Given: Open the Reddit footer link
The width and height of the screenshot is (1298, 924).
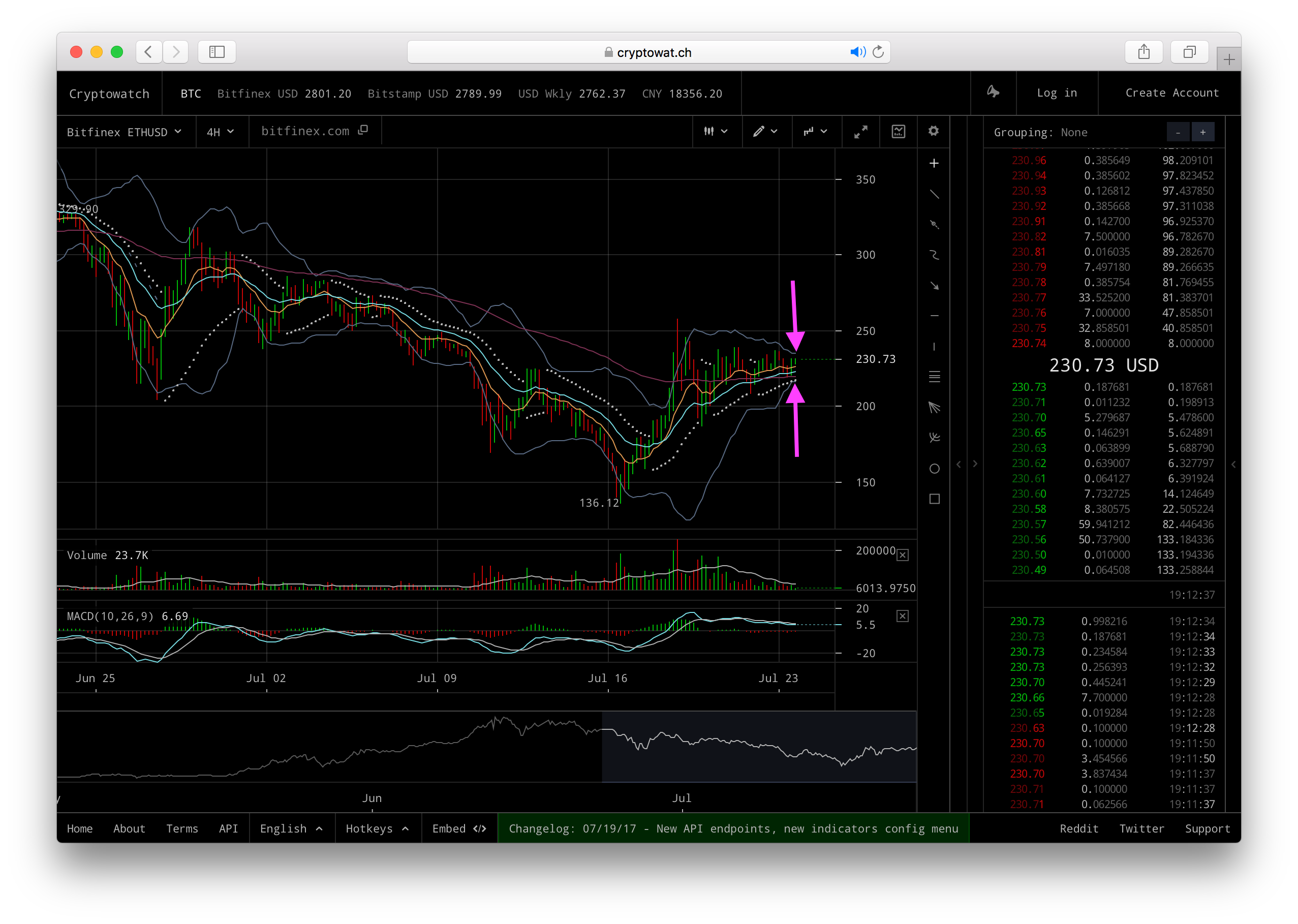Looking at the screenshot, I should click(1079, 829).
